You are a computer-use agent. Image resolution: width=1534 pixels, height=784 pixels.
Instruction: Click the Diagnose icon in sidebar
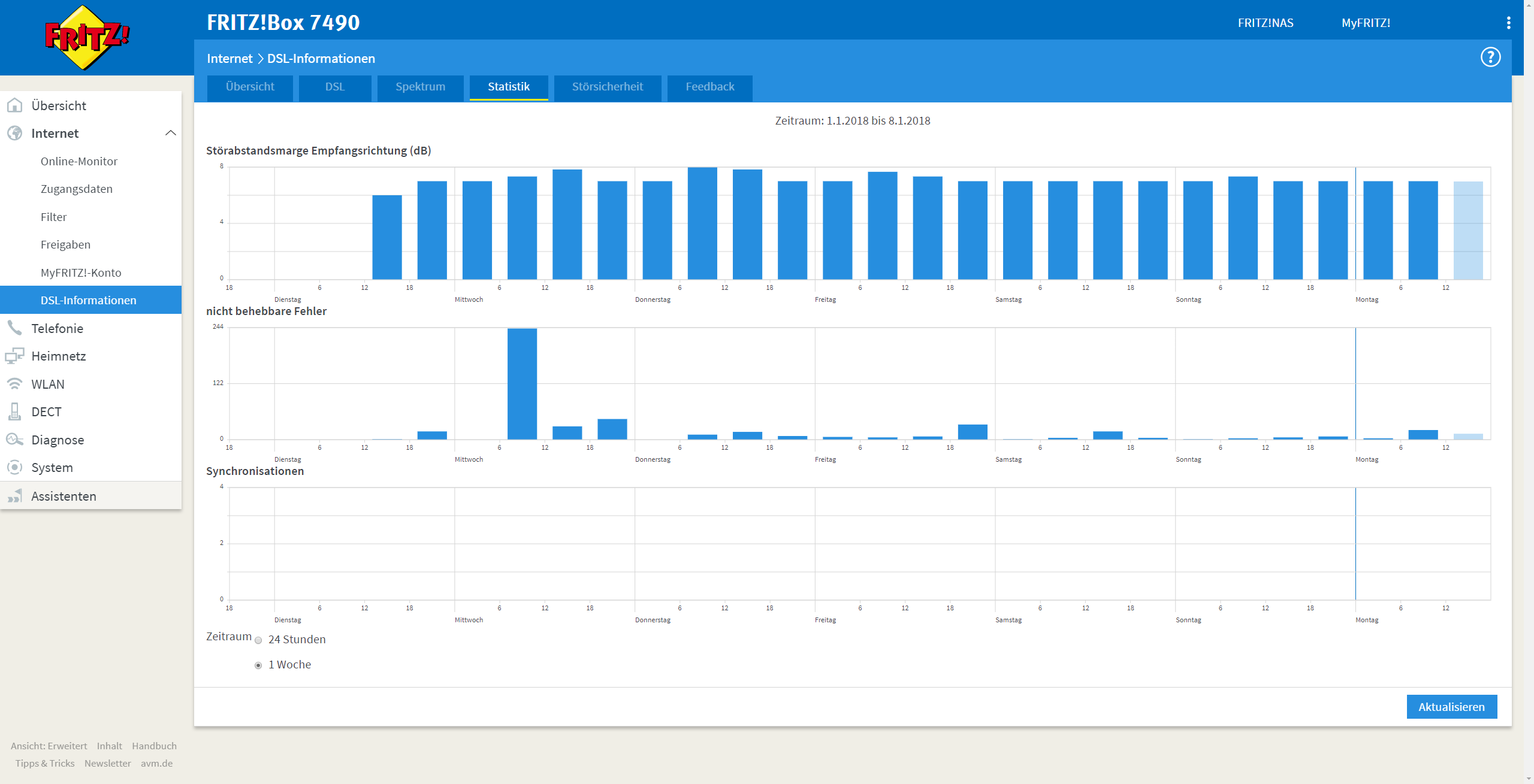click(x=14, y=440)
